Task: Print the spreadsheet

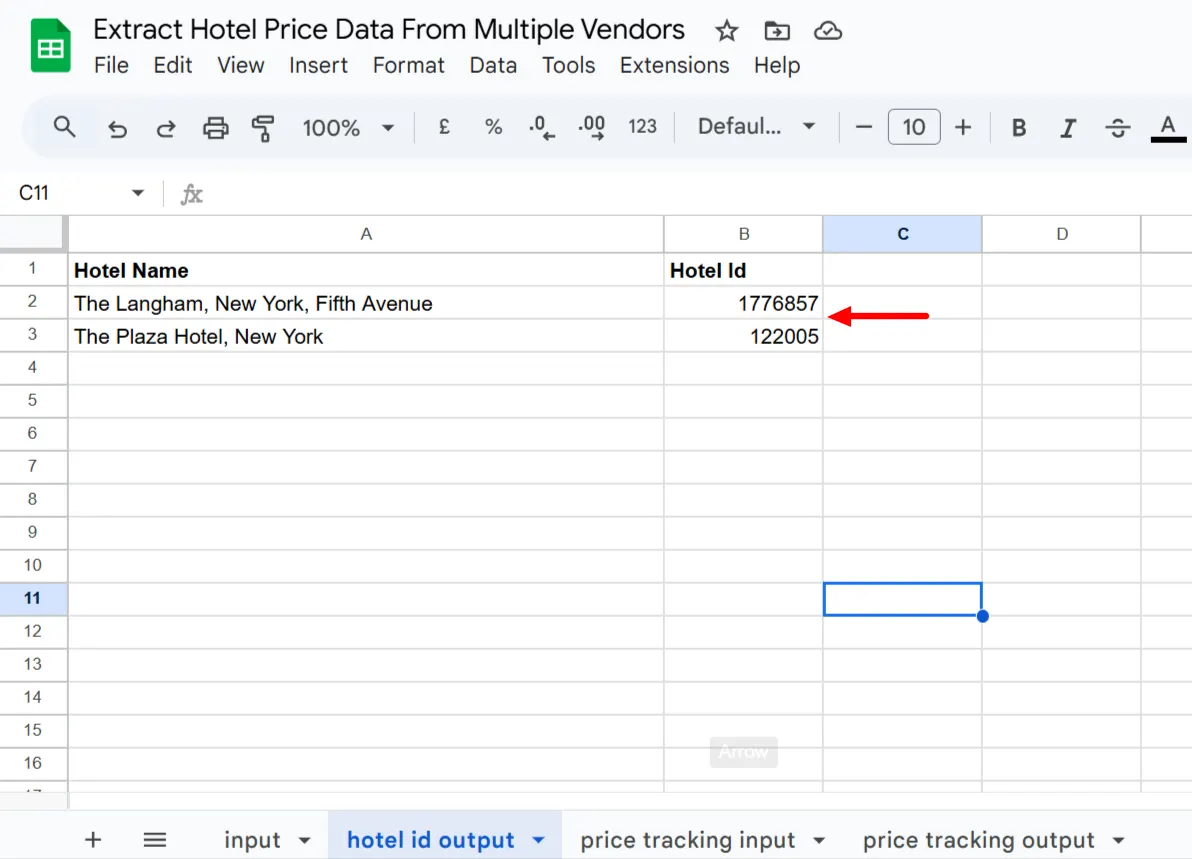Action: [215, 128]
